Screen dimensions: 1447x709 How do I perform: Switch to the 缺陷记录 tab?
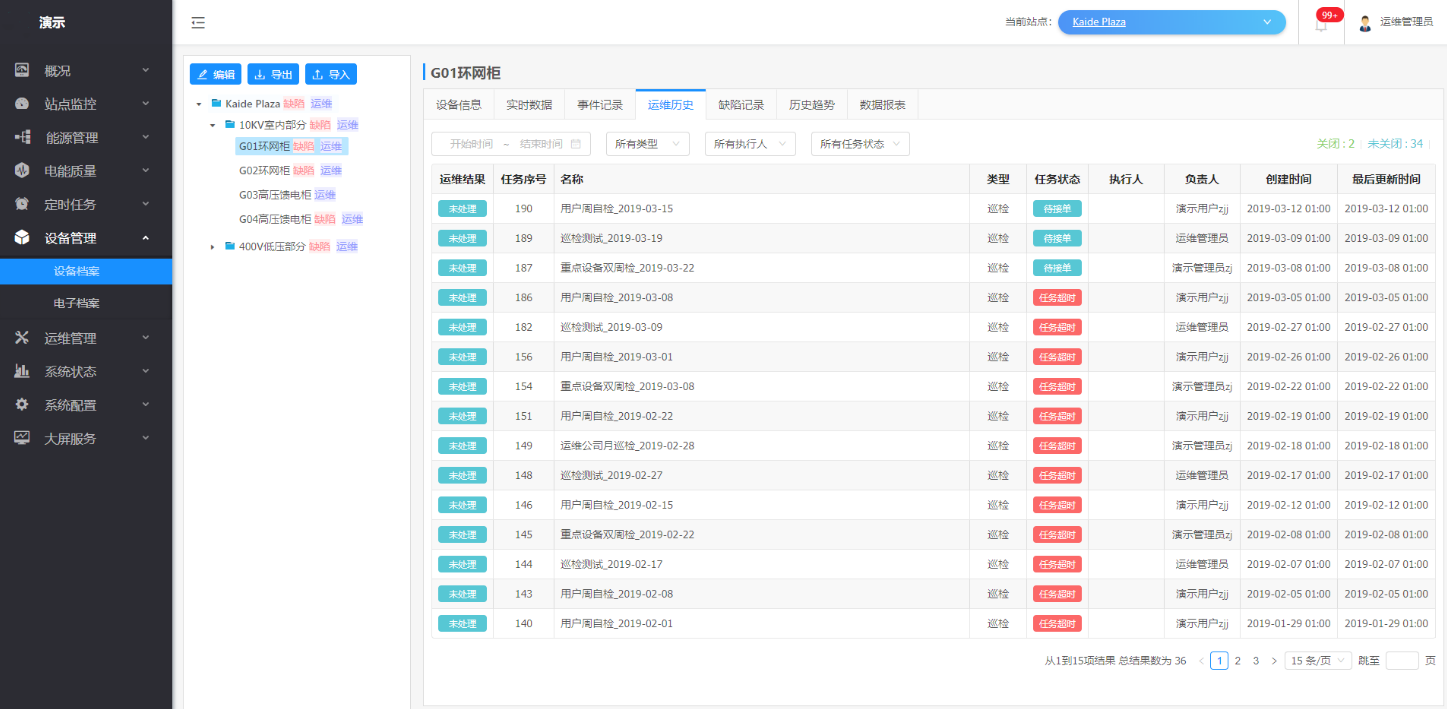740,105
